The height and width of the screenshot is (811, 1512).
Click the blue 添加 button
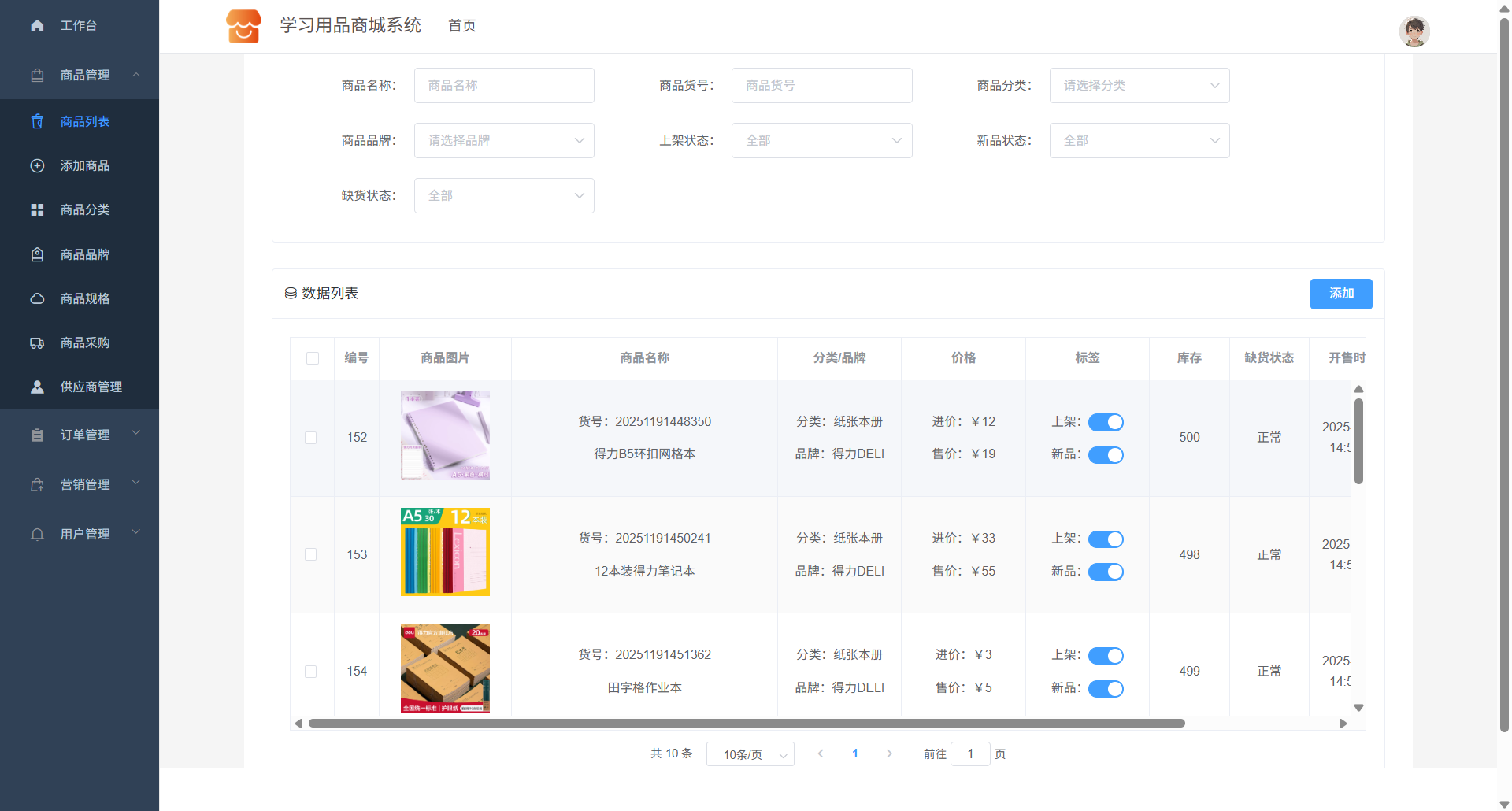[x=1340, y=294]
